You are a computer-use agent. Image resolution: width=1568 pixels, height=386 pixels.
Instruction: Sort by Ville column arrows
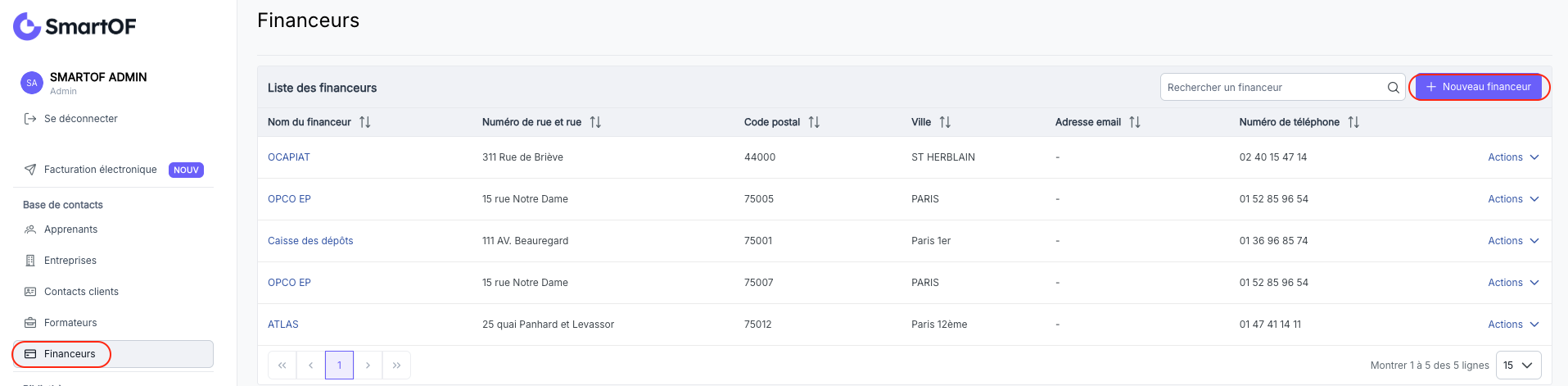945,122
